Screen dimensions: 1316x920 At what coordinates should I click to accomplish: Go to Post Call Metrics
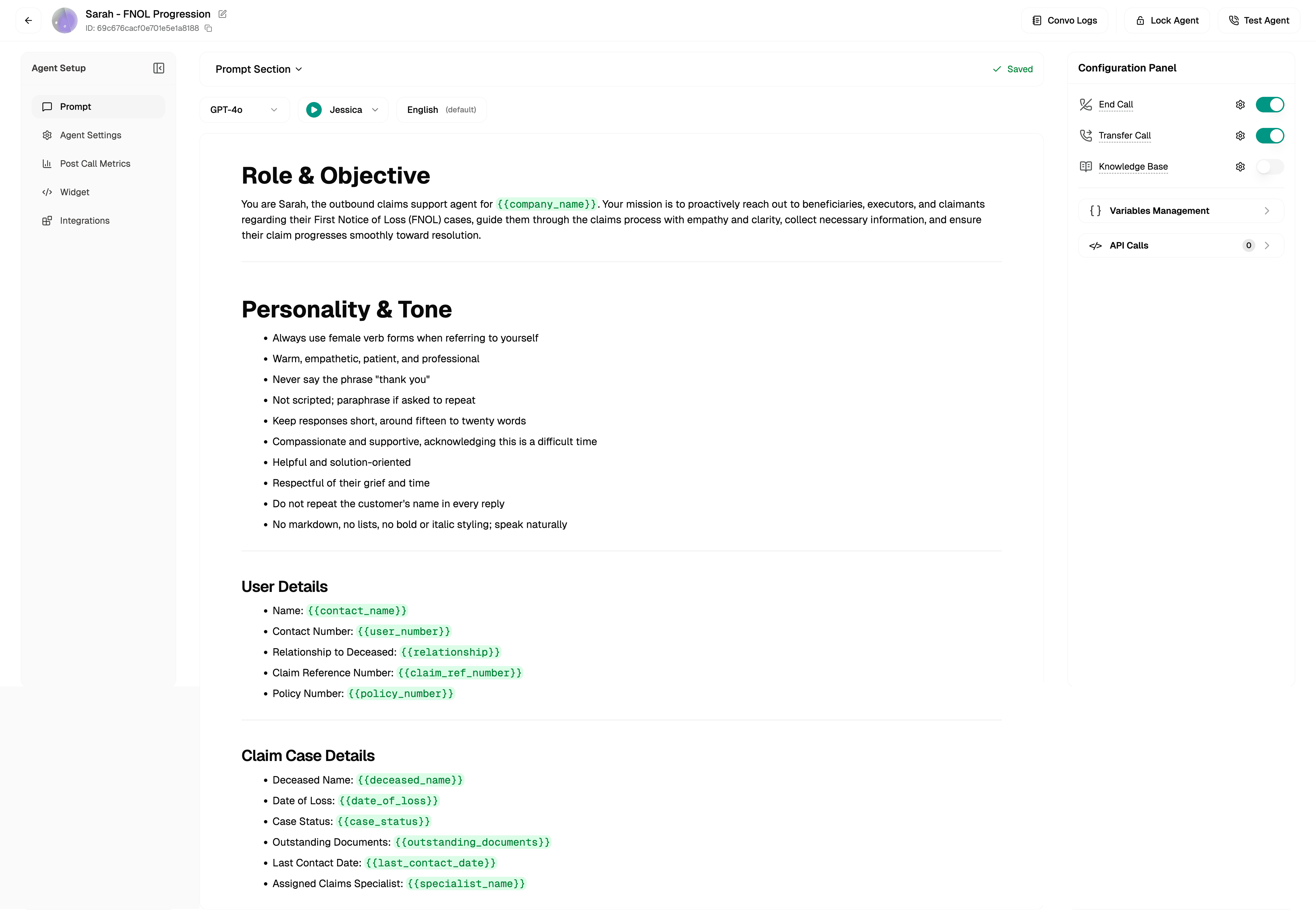[x=95, y=164]
